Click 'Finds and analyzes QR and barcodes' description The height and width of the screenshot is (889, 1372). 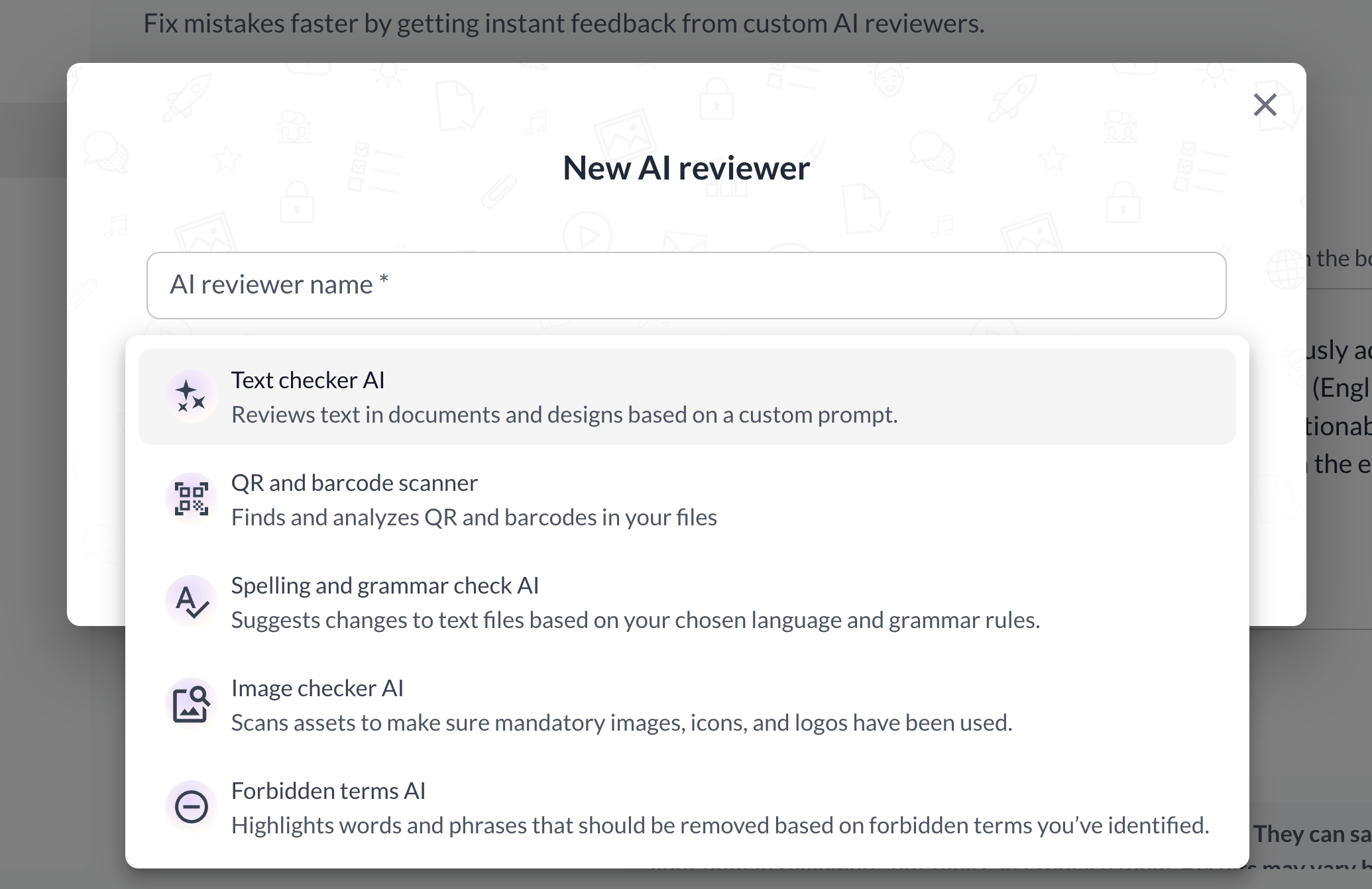[474, 517]
